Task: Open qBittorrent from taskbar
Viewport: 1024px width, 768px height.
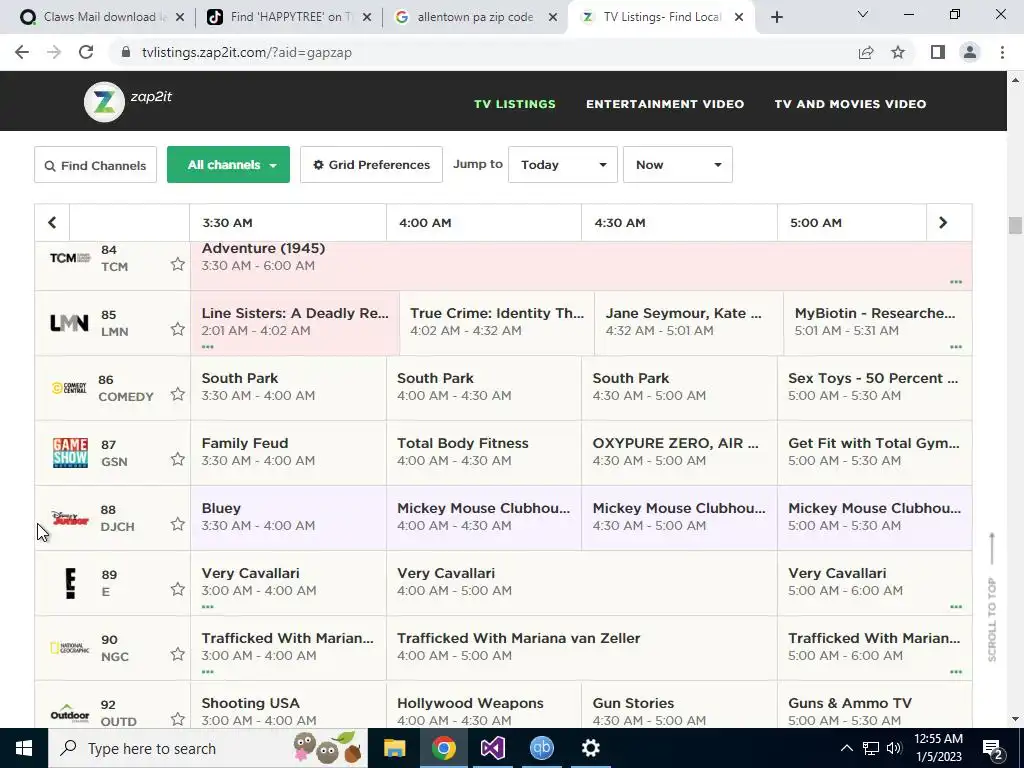Action: pos(541,748)
